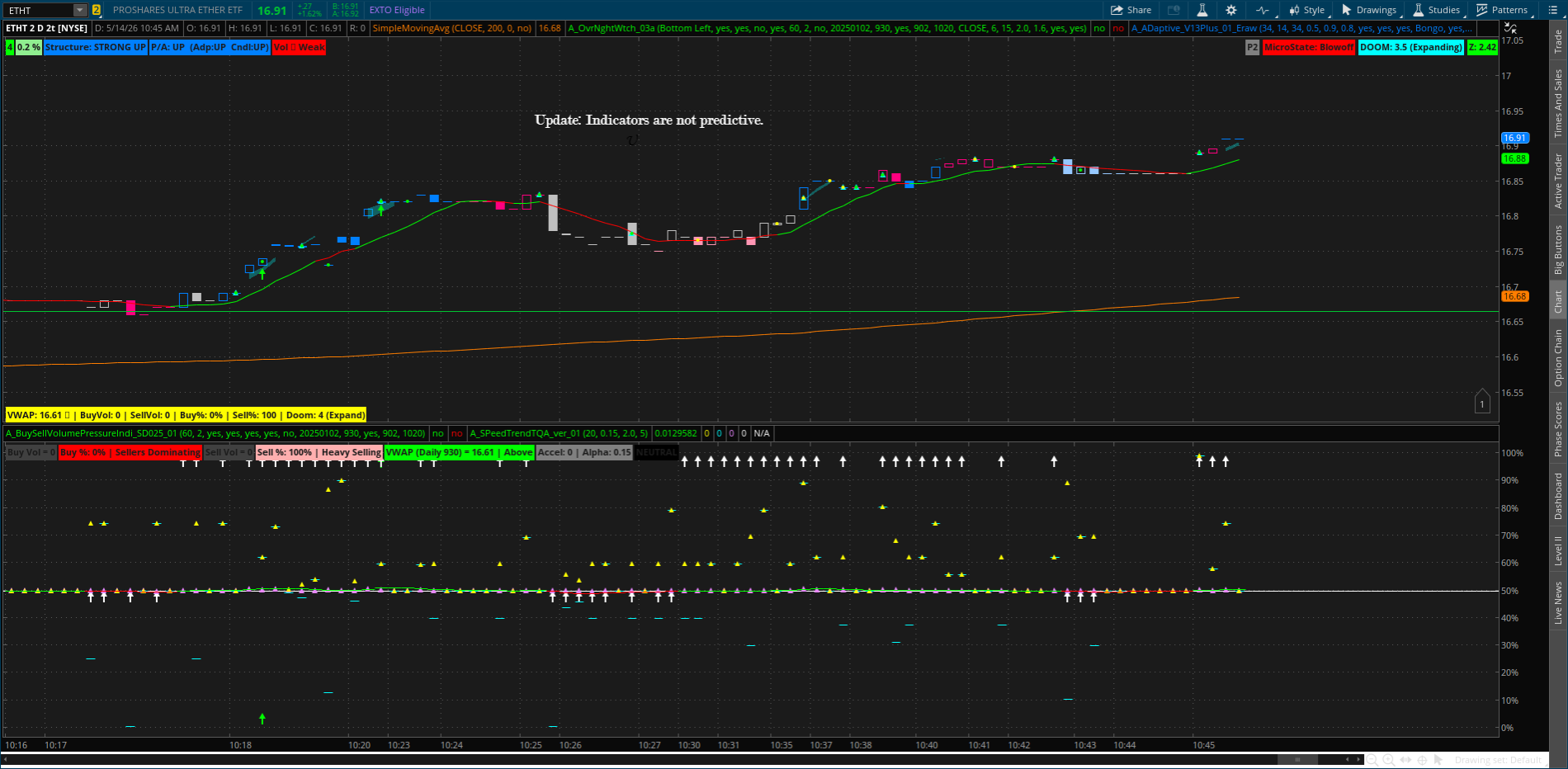1568x769 pixels.
Task: Click the yellow linking number 2 badge
Action: pyautogui.click(x=97, y=10)
